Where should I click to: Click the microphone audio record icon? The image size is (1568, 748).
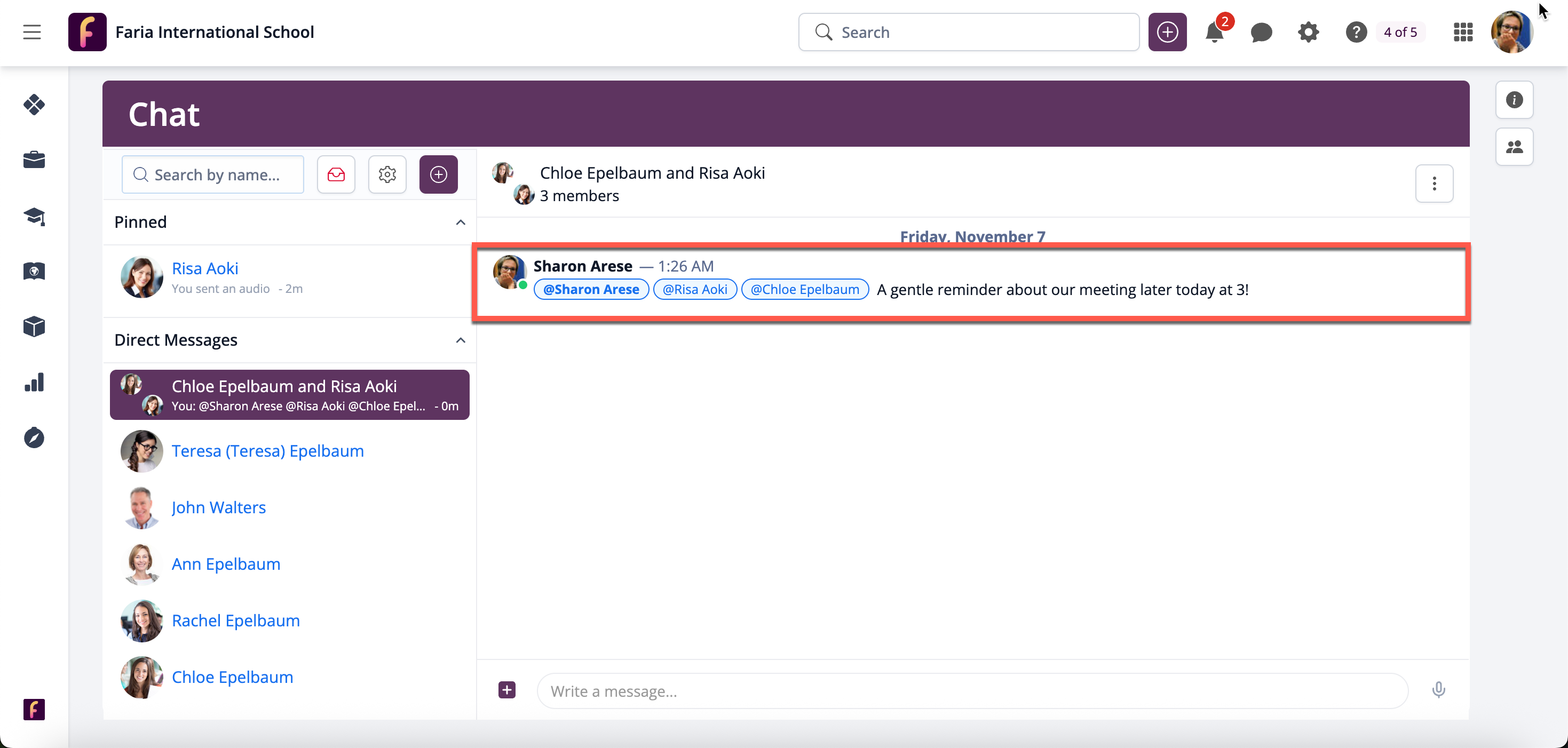coord(1438,689)
